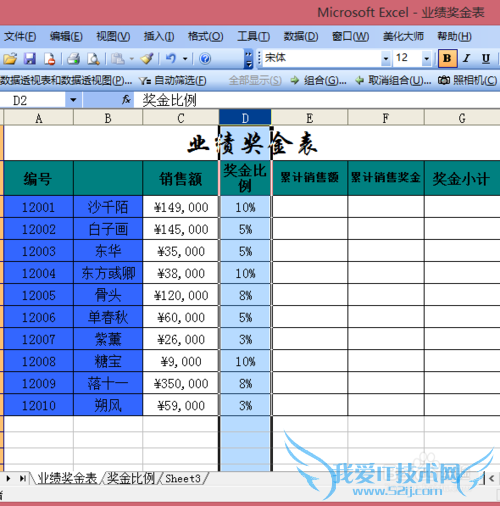Click cell with ¥9,000
This screenshot has width=500, height=506.
(181, 361)
